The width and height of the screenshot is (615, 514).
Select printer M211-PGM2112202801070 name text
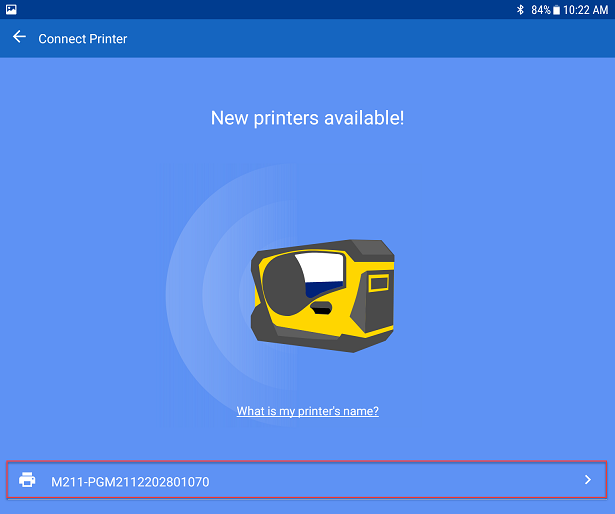[130, 481]
